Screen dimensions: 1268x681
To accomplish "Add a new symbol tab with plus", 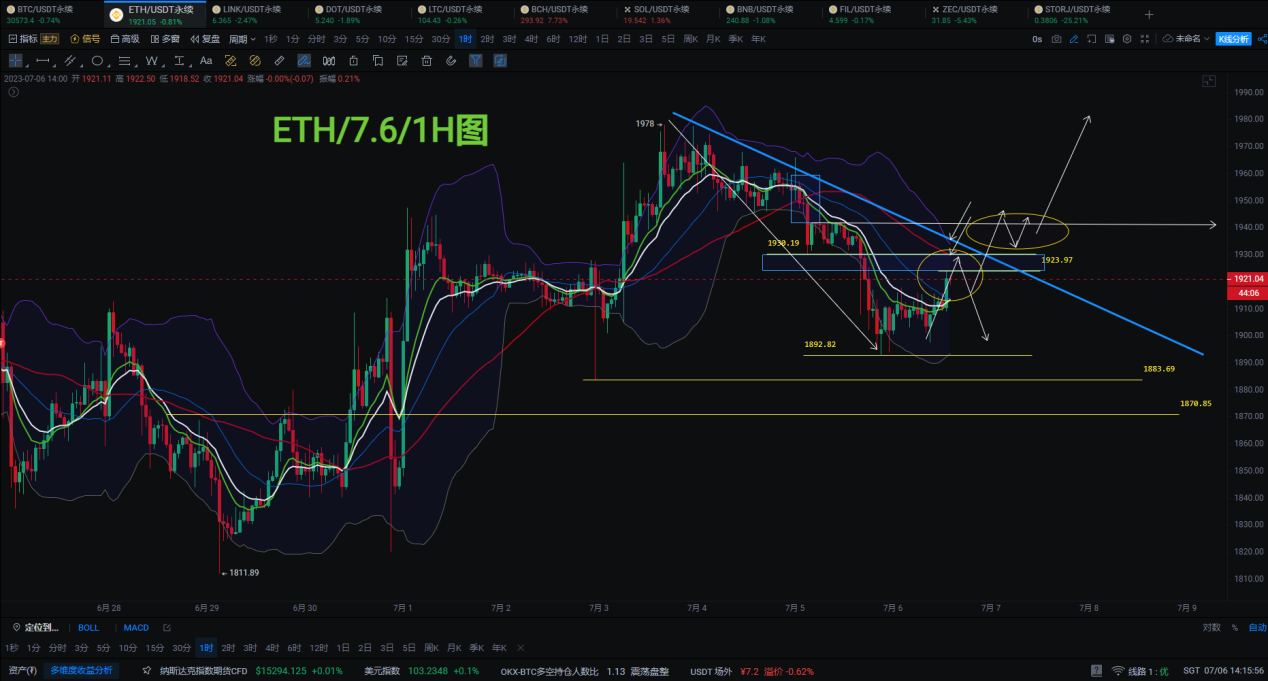I will 1149,14.
